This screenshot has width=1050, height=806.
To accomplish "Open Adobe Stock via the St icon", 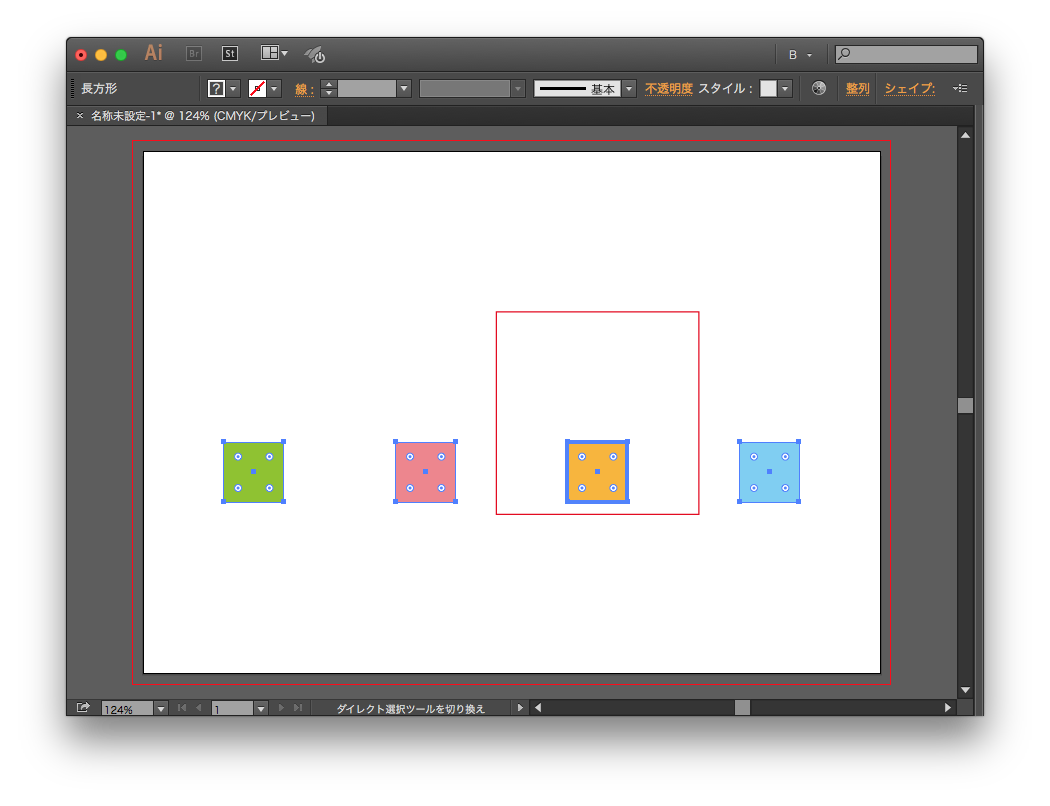I will (x=230, y=54).
